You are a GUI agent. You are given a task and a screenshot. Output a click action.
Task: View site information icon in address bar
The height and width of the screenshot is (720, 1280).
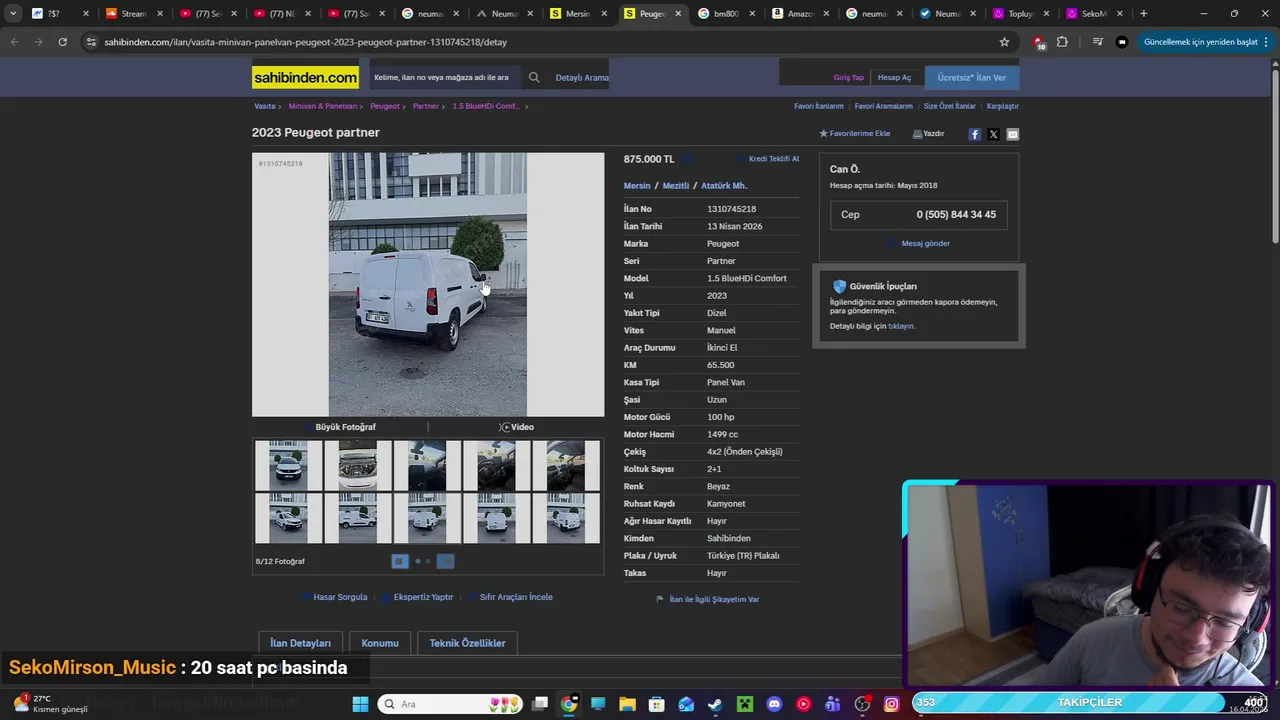pyautogui.click(x=91, y=42)
